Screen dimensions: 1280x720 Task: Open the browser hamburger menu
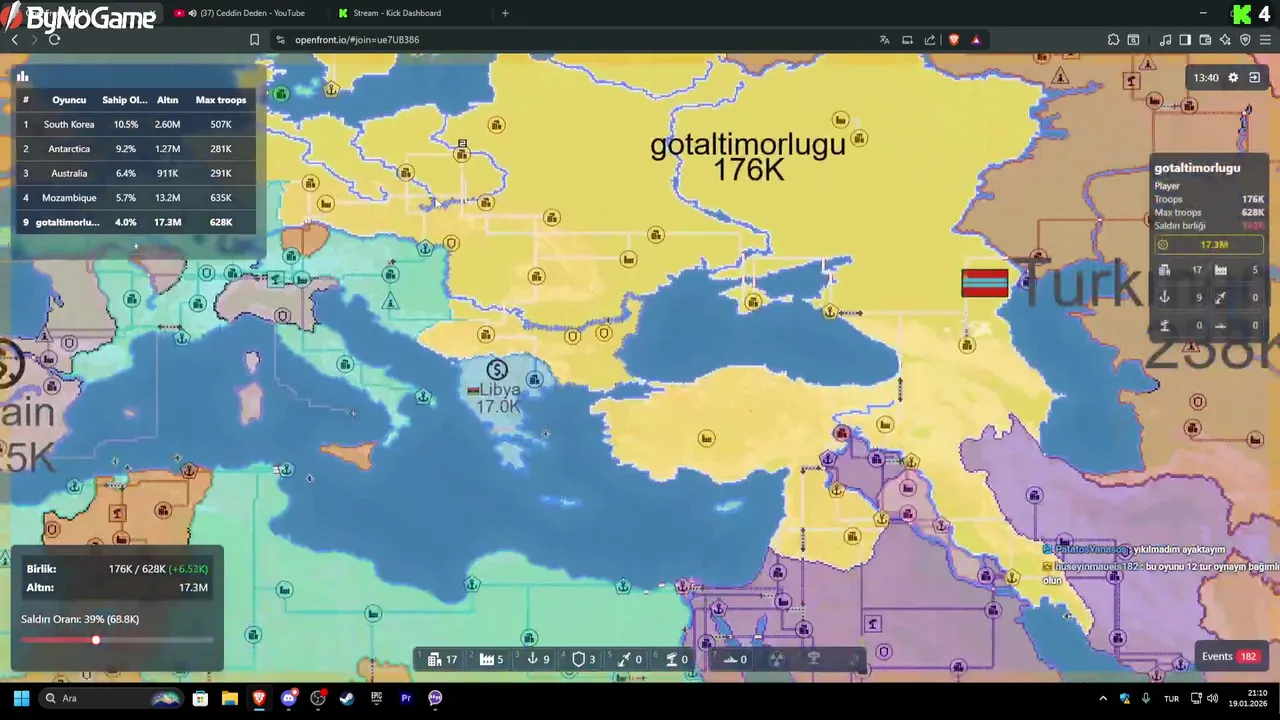pyautogui.click(x=1265, y=40)
